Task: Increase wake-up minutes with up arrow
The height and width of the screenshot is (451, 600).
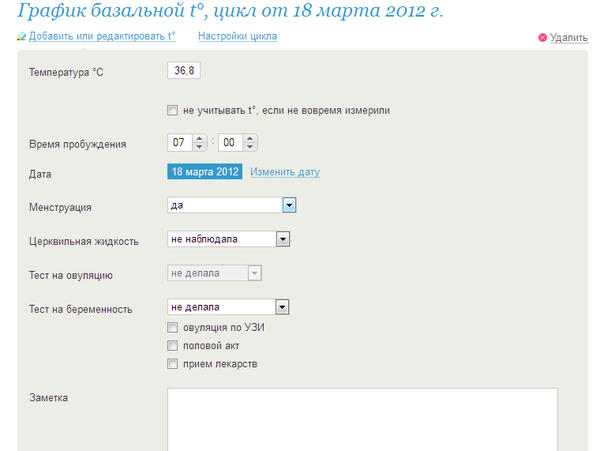Action: tap(250, 138)
